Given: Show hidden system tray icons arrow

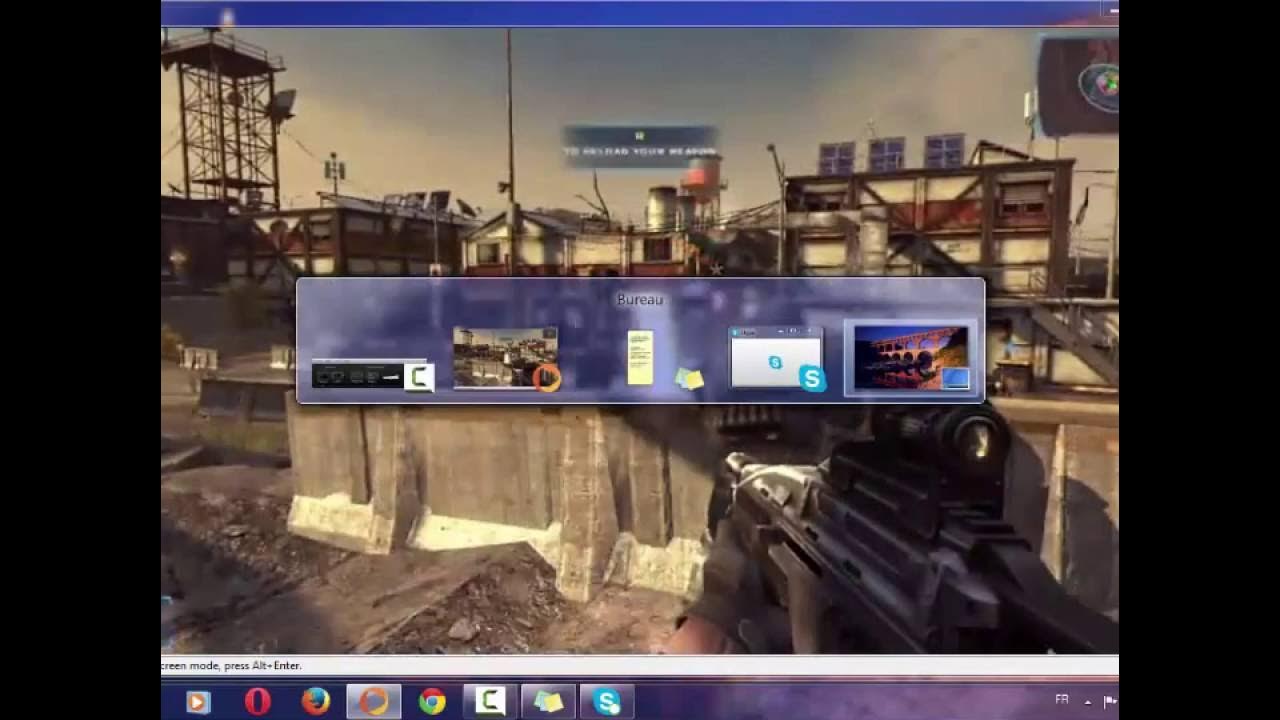Looking at the screenshot, I should click(1088, 702).
